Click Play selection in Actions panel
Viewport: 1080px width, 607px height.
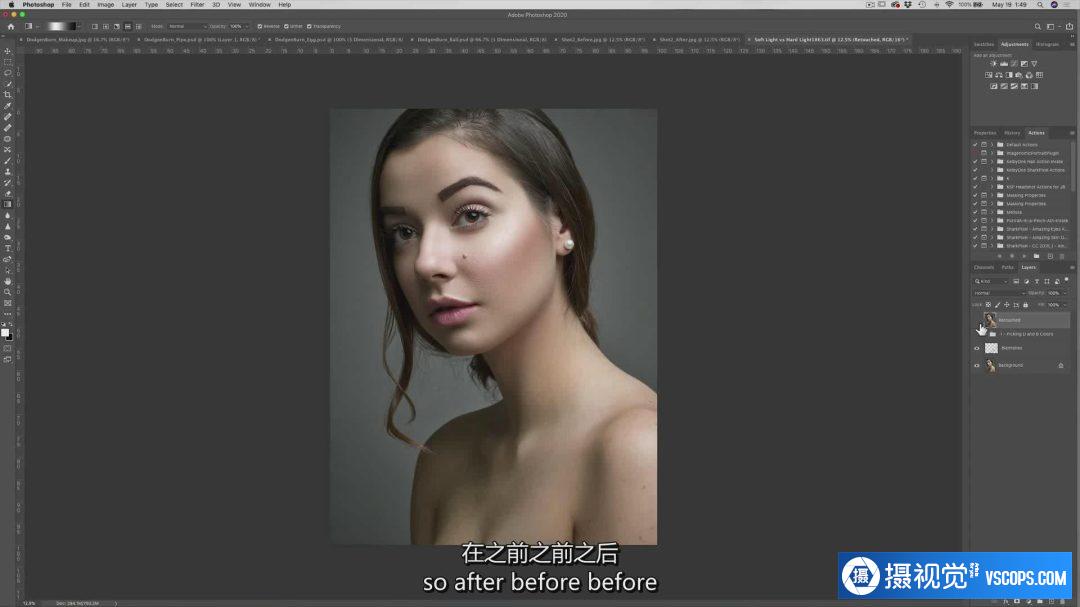pos(1023,256)
